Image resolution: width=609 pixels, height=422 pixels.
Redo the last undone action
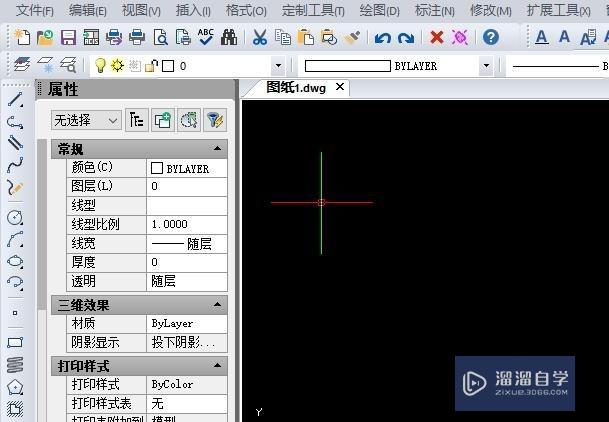406,38
